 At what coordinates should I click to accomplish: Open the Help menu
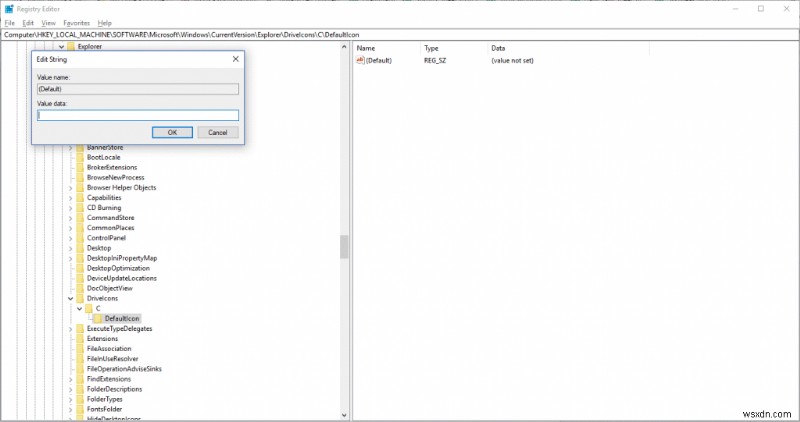click(105, 23)
